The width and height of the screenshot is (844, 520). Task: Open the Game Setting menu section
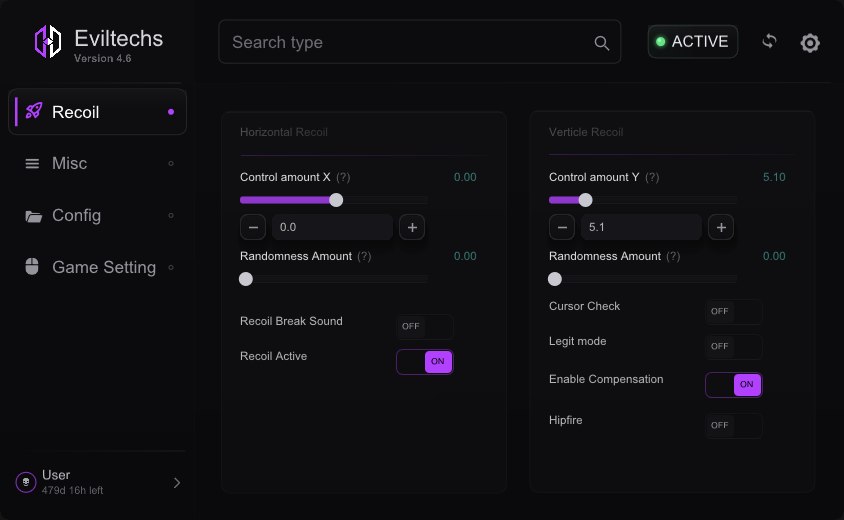pyautogui.click(x=97, y=267)
